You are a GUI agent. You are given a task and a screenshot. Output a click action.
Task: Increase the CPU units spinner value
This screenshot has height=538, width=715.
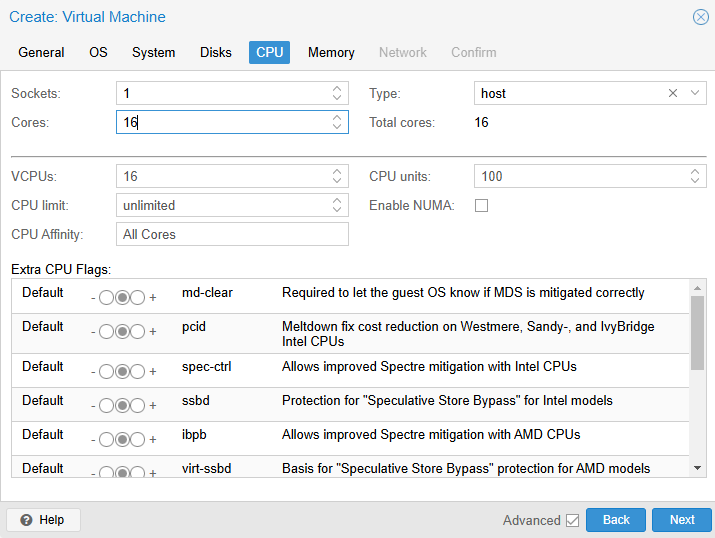696,172
